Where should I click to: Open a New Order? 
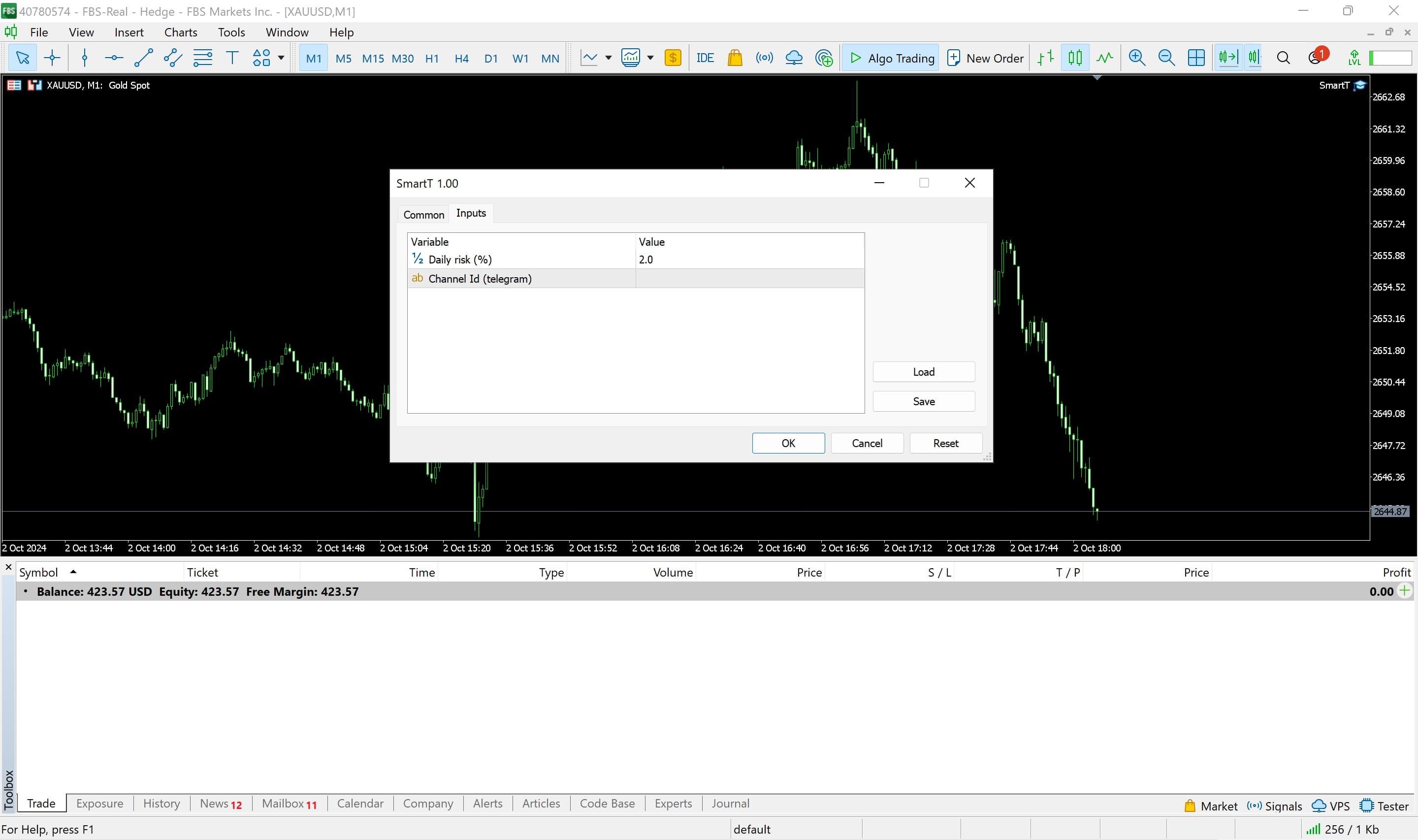tap(985, 58)
